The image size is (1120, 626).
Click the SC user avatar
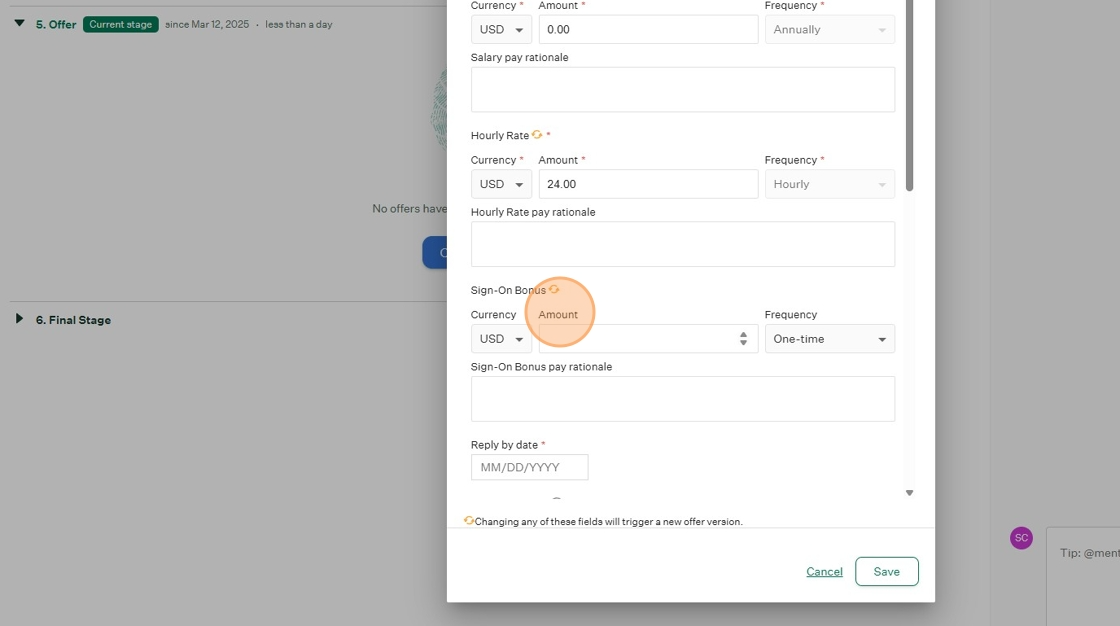pyautogui.click(x=1021, y=538)
